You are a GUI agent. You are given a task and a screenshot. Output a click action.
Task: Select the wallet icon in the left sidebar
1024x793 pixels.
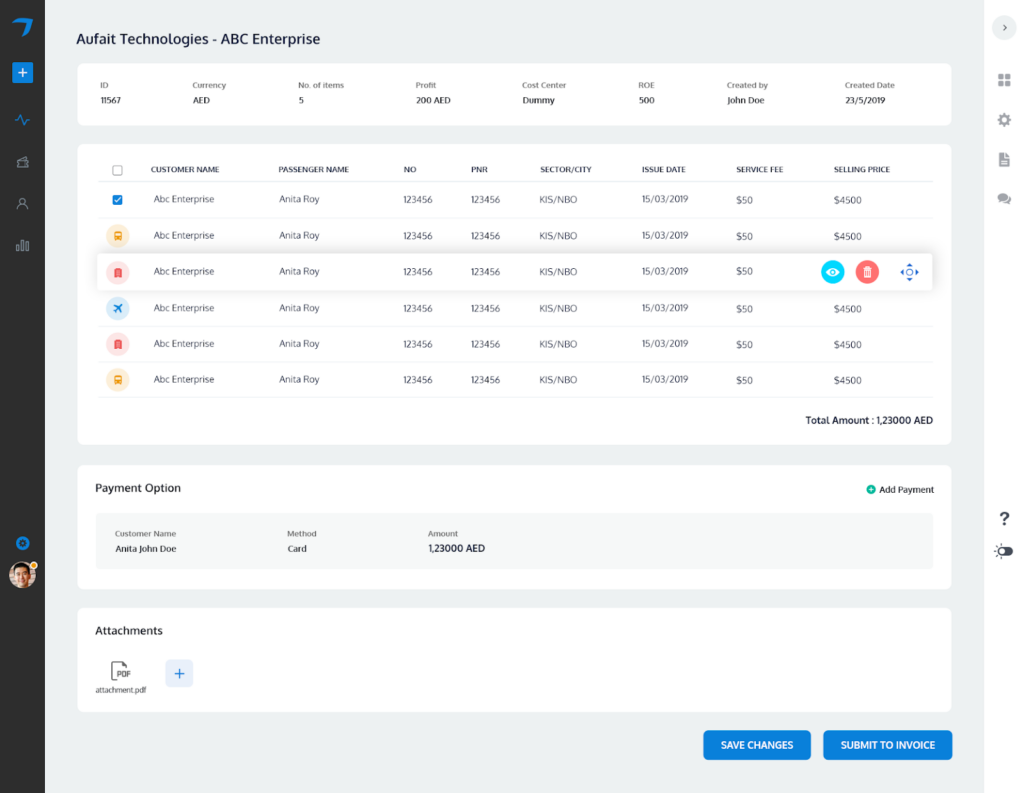[22, 160]
